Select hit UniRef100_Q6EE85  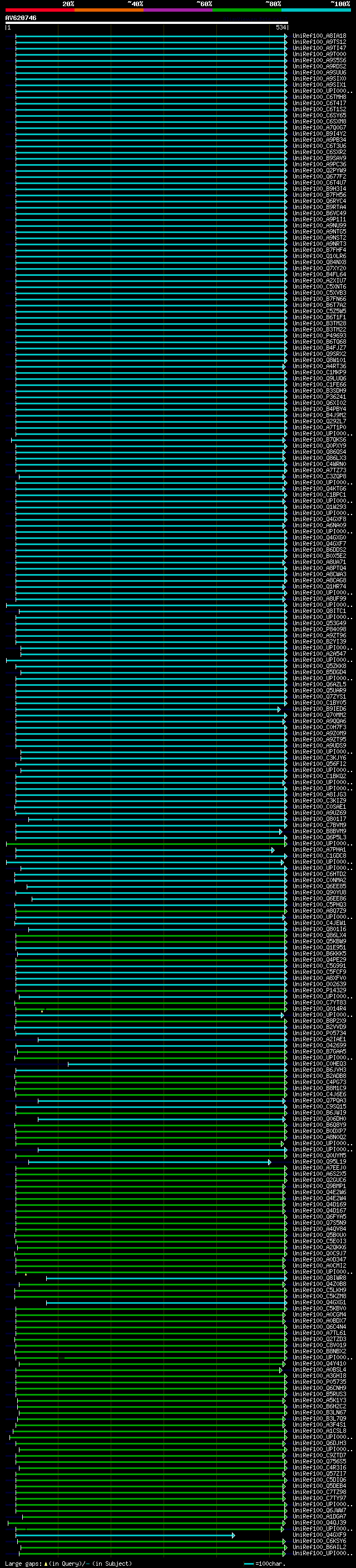pyautogui.click(x=319, y=887)
